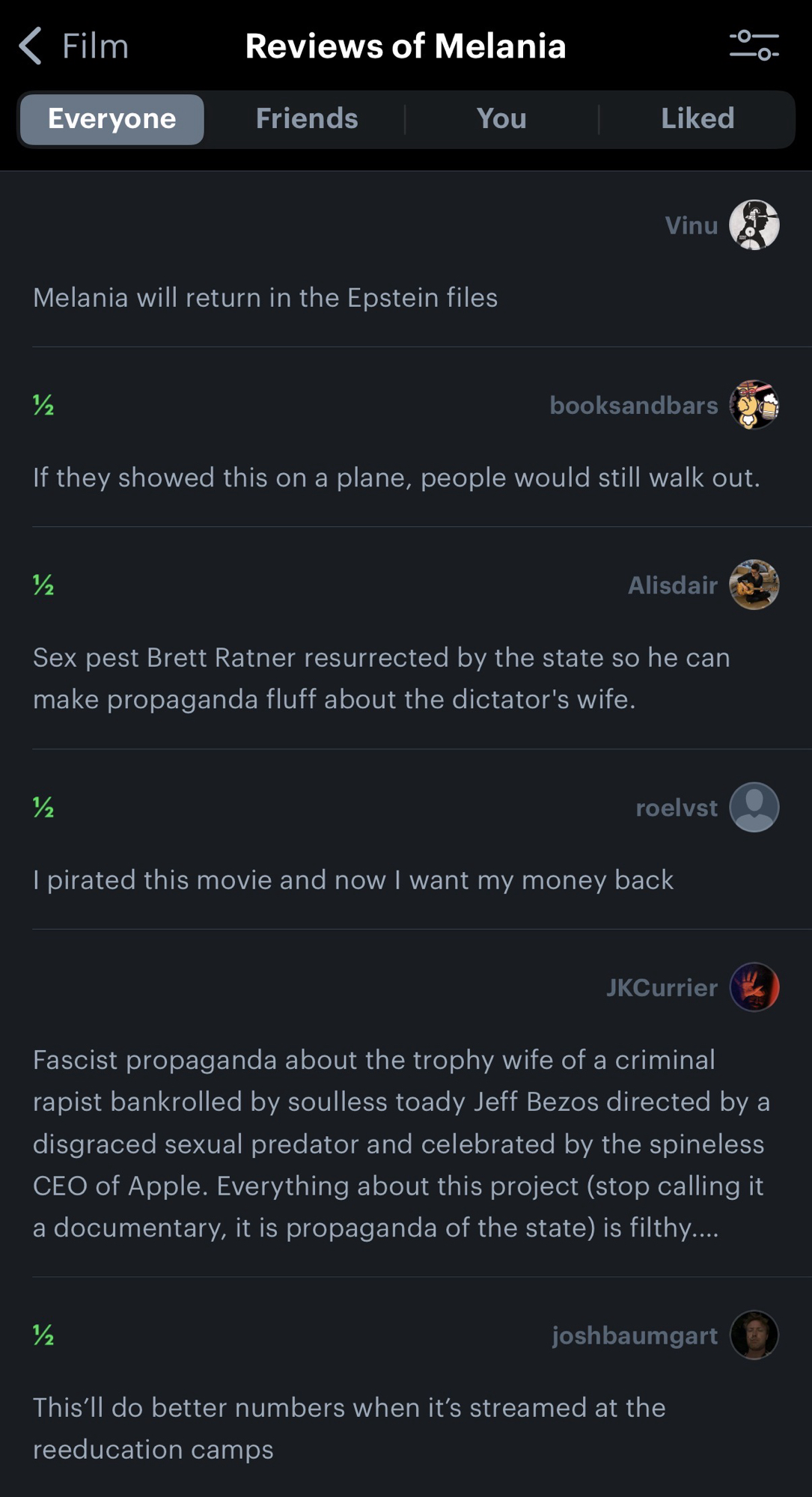The height and width of the screenshot is (1497, 812).
Task: Tap the half-star rating on Alisdair's review
Action: (x=43, y=585)
